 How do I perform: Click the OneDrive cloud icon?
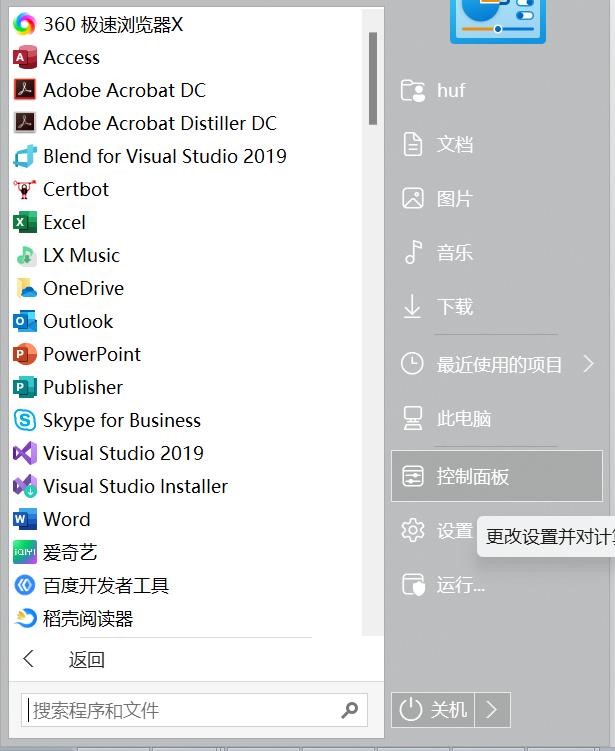pos(26,288)
